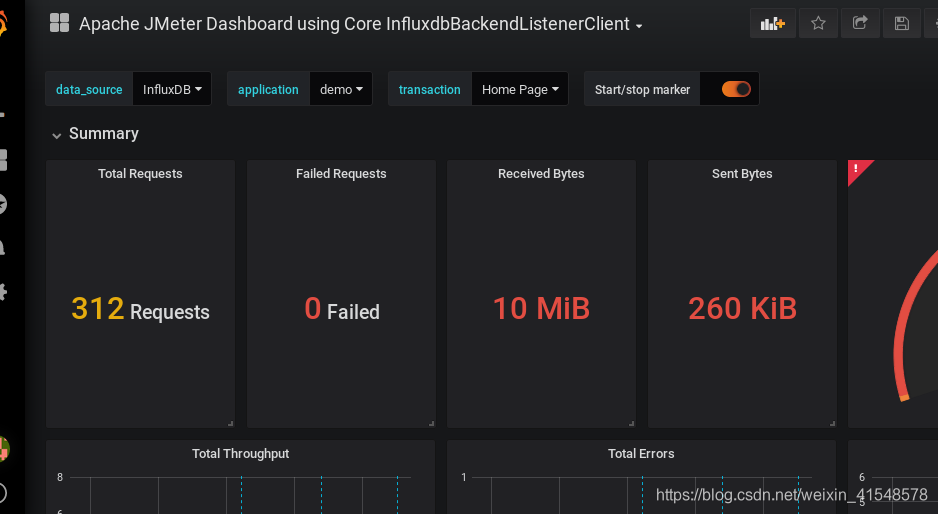Click the Share dashboard icon
This screenshot has width=938, height=514.
pos(860,23)
